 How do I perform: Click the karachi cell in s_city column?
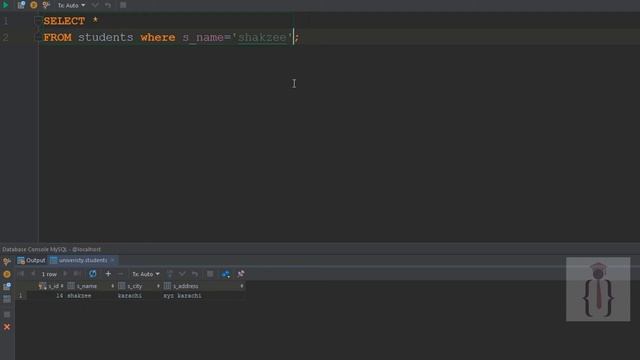pos(130,296)
